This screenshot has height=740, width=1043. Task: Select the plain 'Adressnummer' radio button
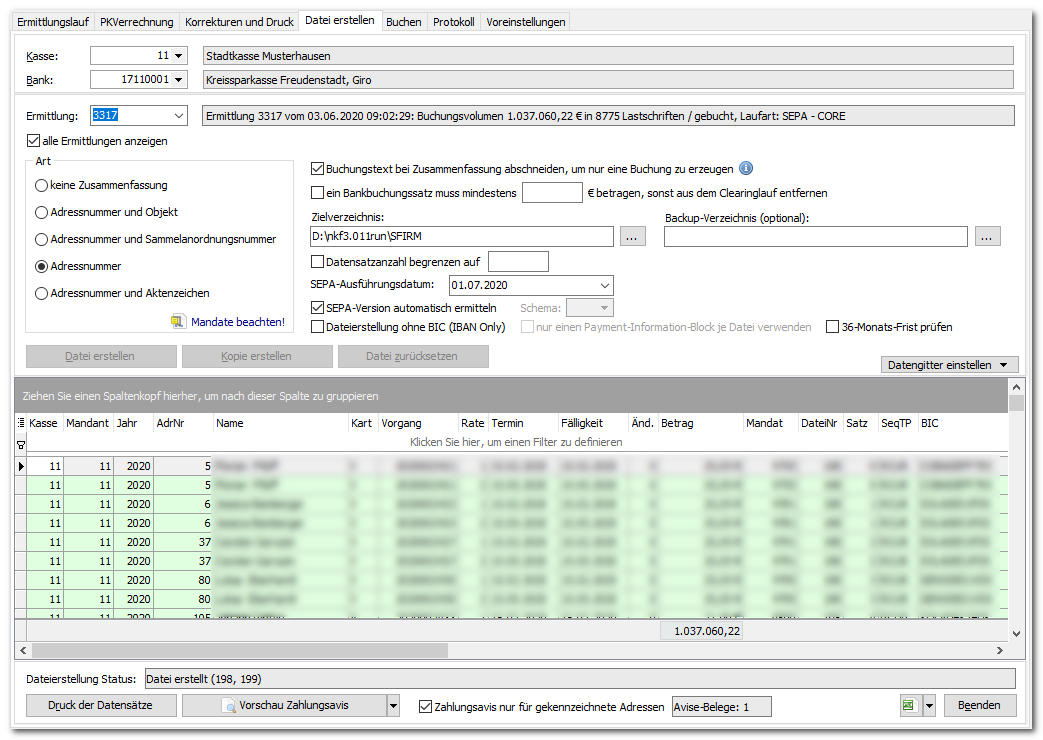pyautogui.click(x=41, y=266)
